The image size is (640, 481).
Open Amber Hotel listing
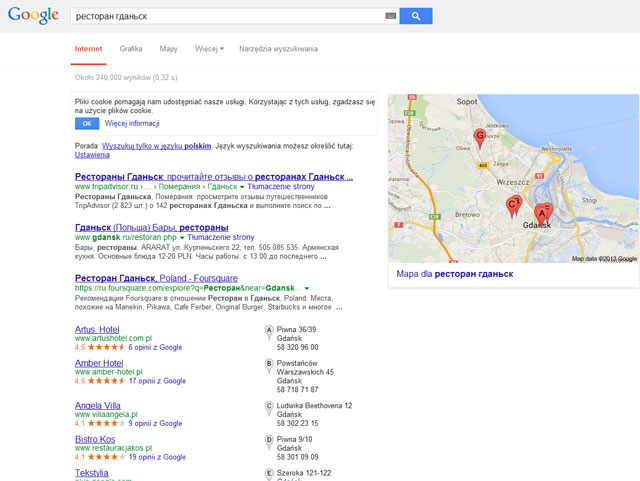pos(99,363)
